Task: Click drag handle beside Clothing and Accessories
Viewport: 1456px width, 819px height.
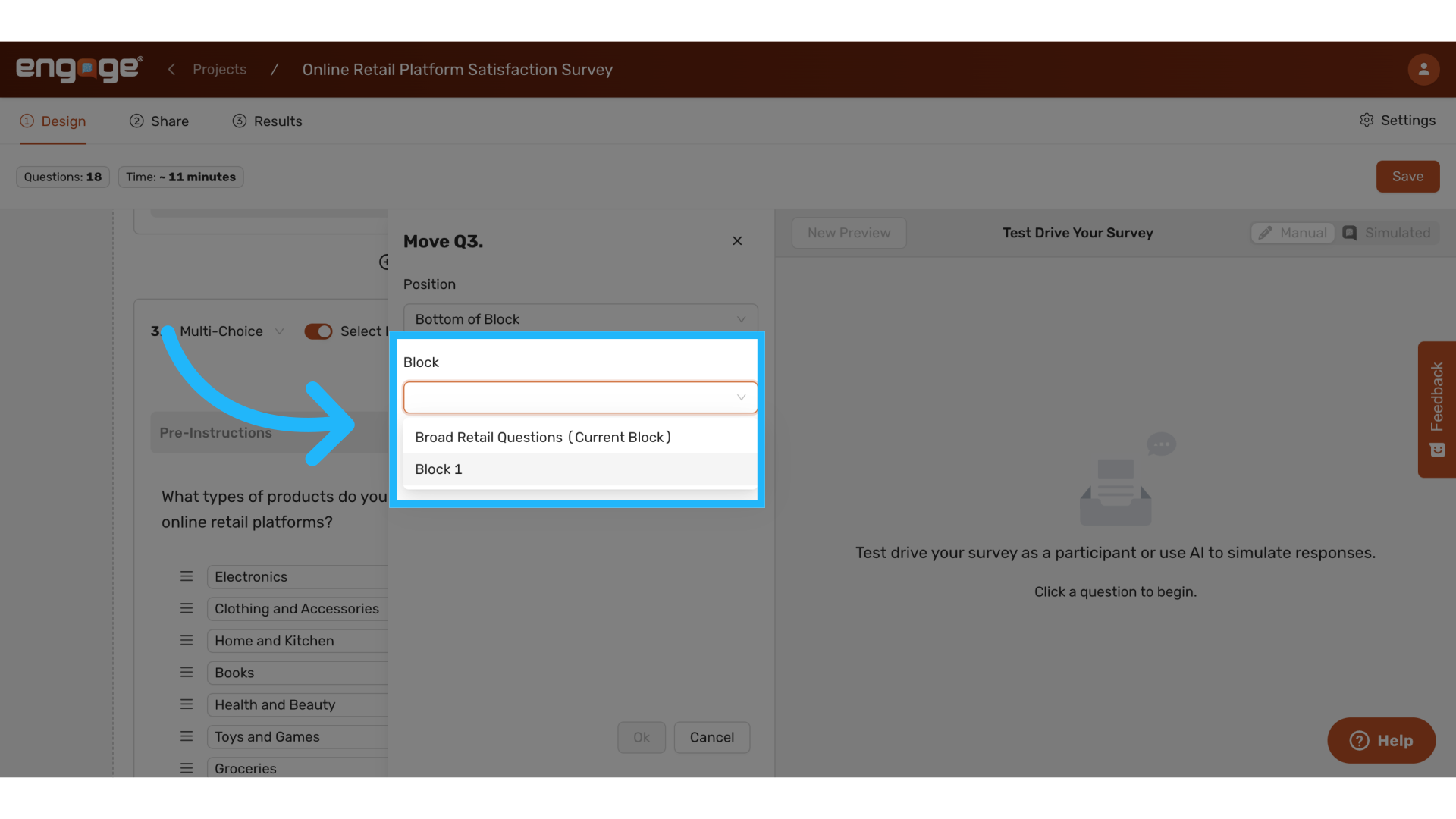Action: [x=187, y=608]
